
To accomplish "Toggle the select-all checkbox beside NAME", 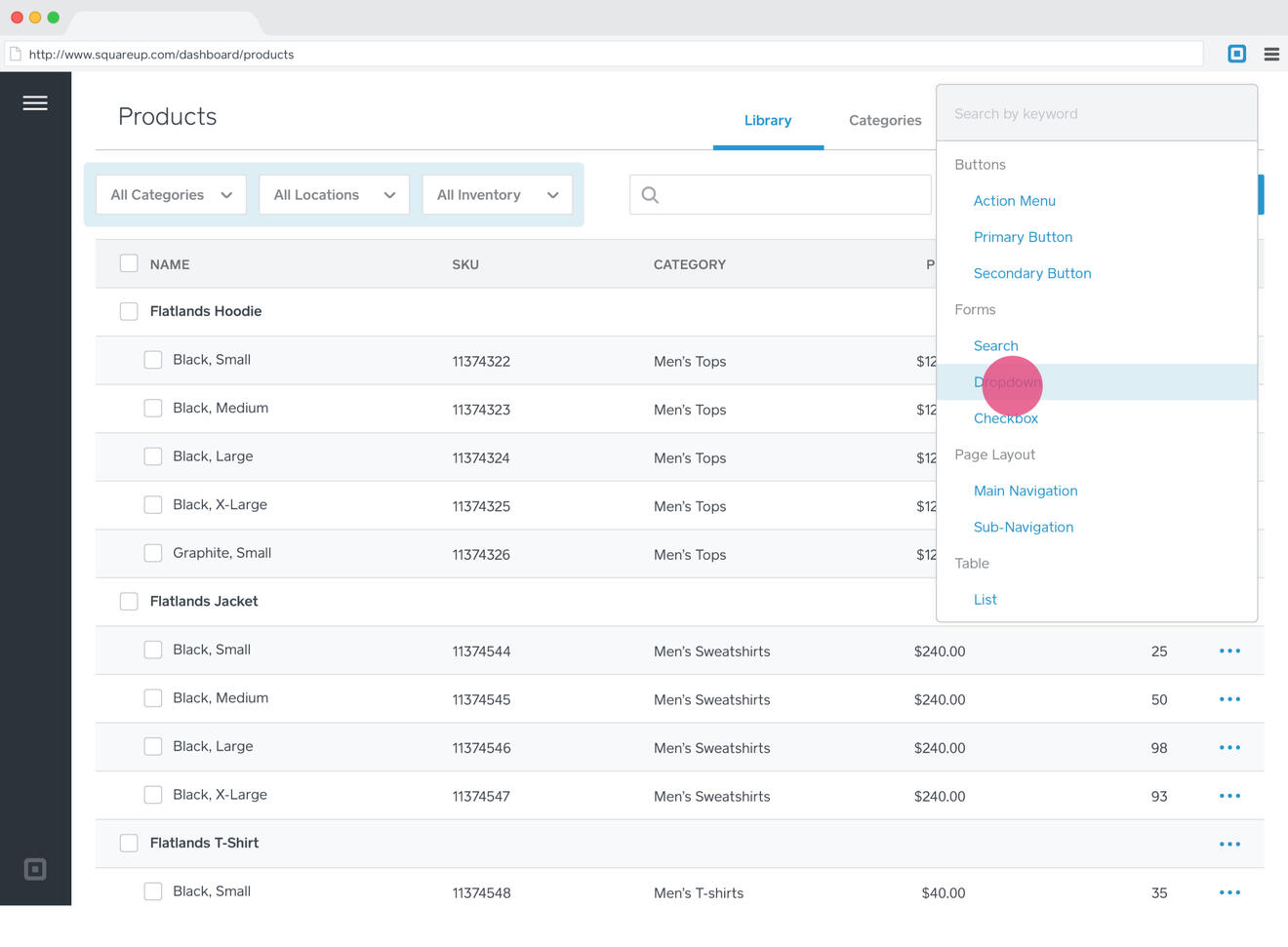I will tap(129, 263).
